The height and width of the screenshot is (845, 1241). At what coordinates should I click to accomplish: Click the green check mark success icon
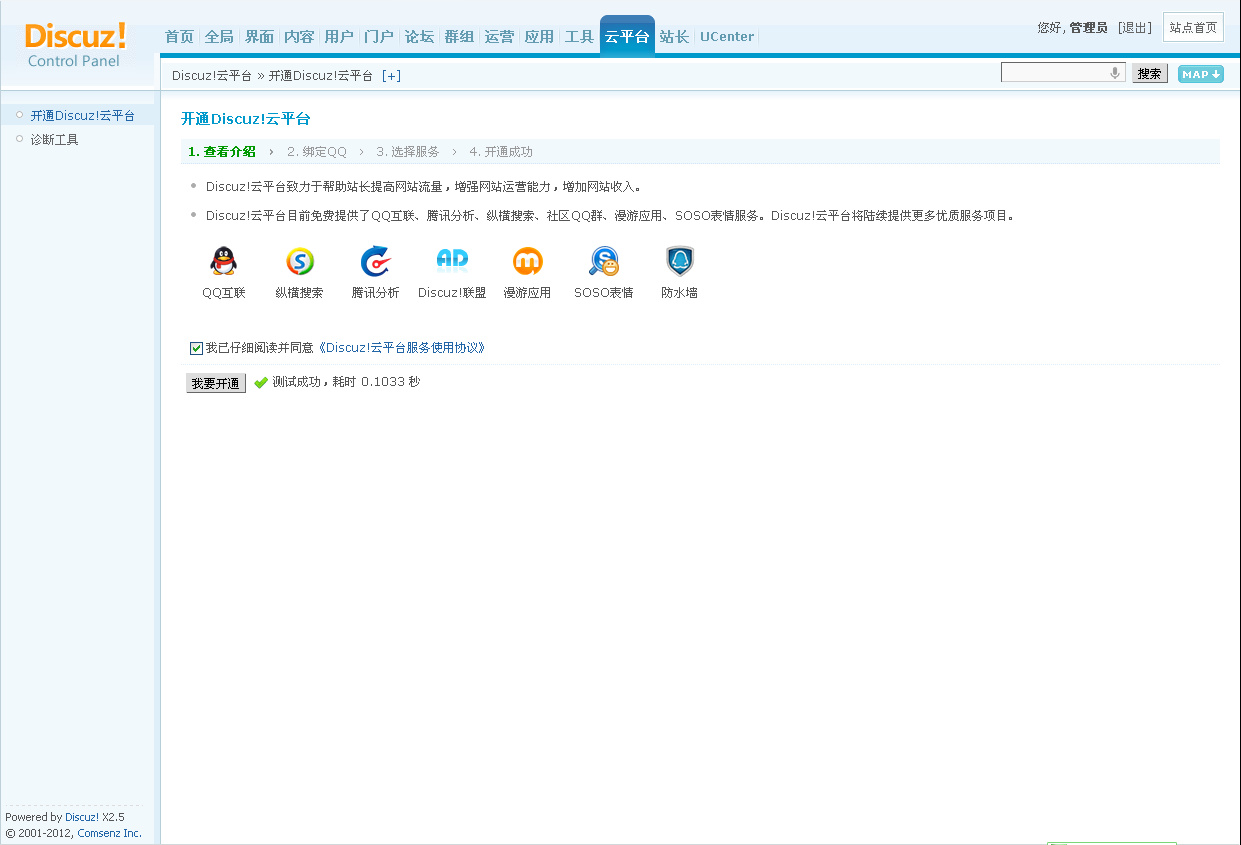[261, 383]
